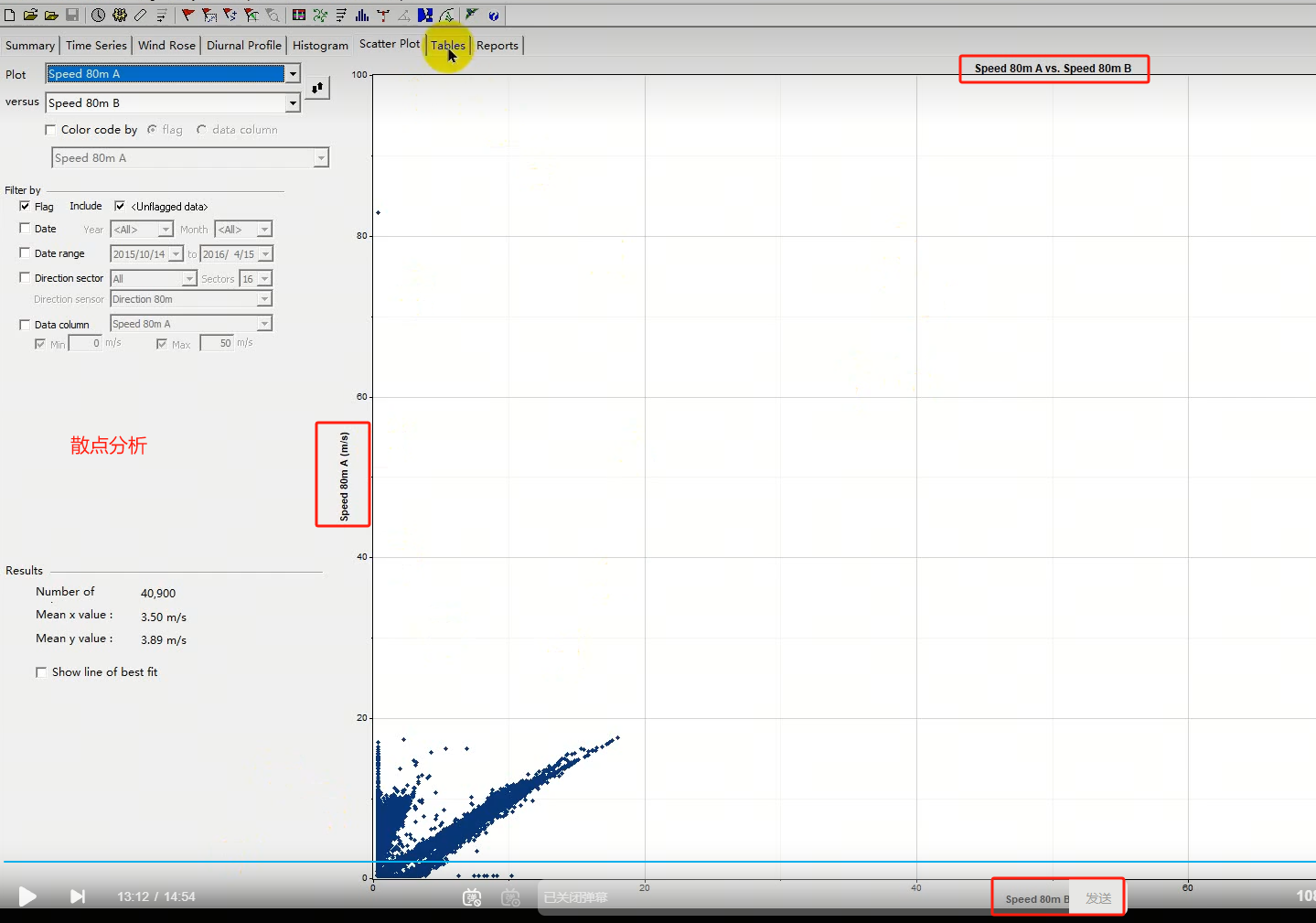The height and width of the screenshot is (923, 1316).
Task: Enable Show line of best fit
Action: [41, 671]
